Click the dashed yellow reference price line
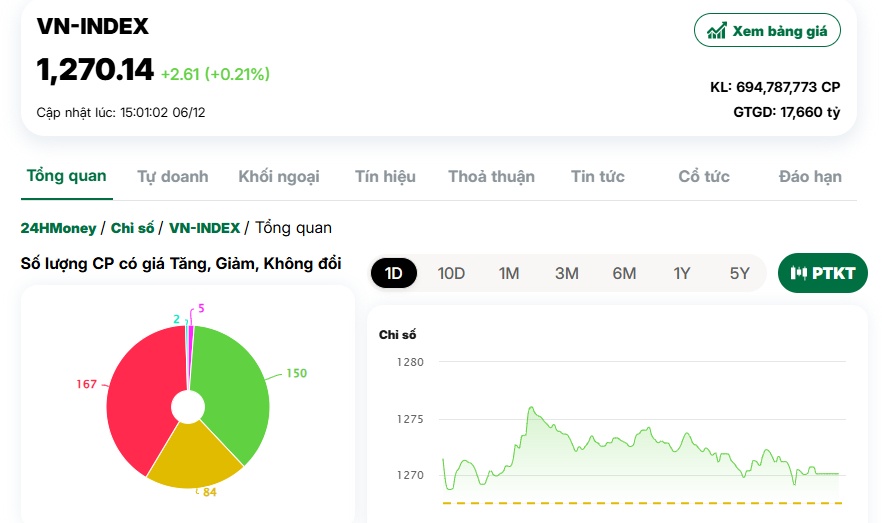Screen dimensions: 882x523 click(642, 503)
